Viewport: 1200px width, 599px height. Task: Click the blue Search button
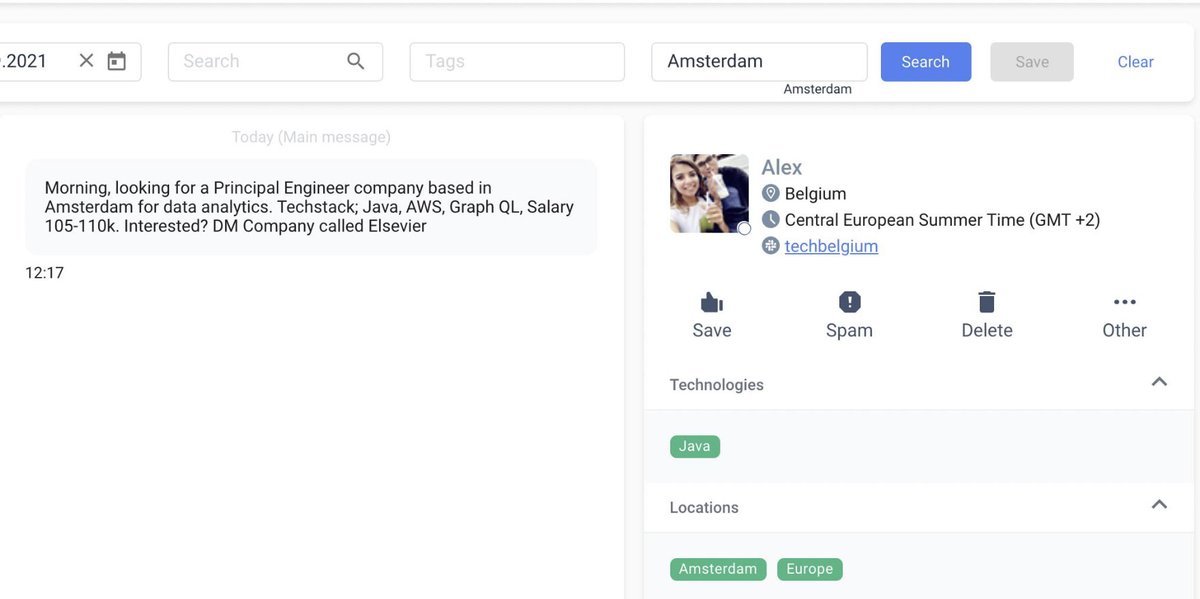coord(926,62)
